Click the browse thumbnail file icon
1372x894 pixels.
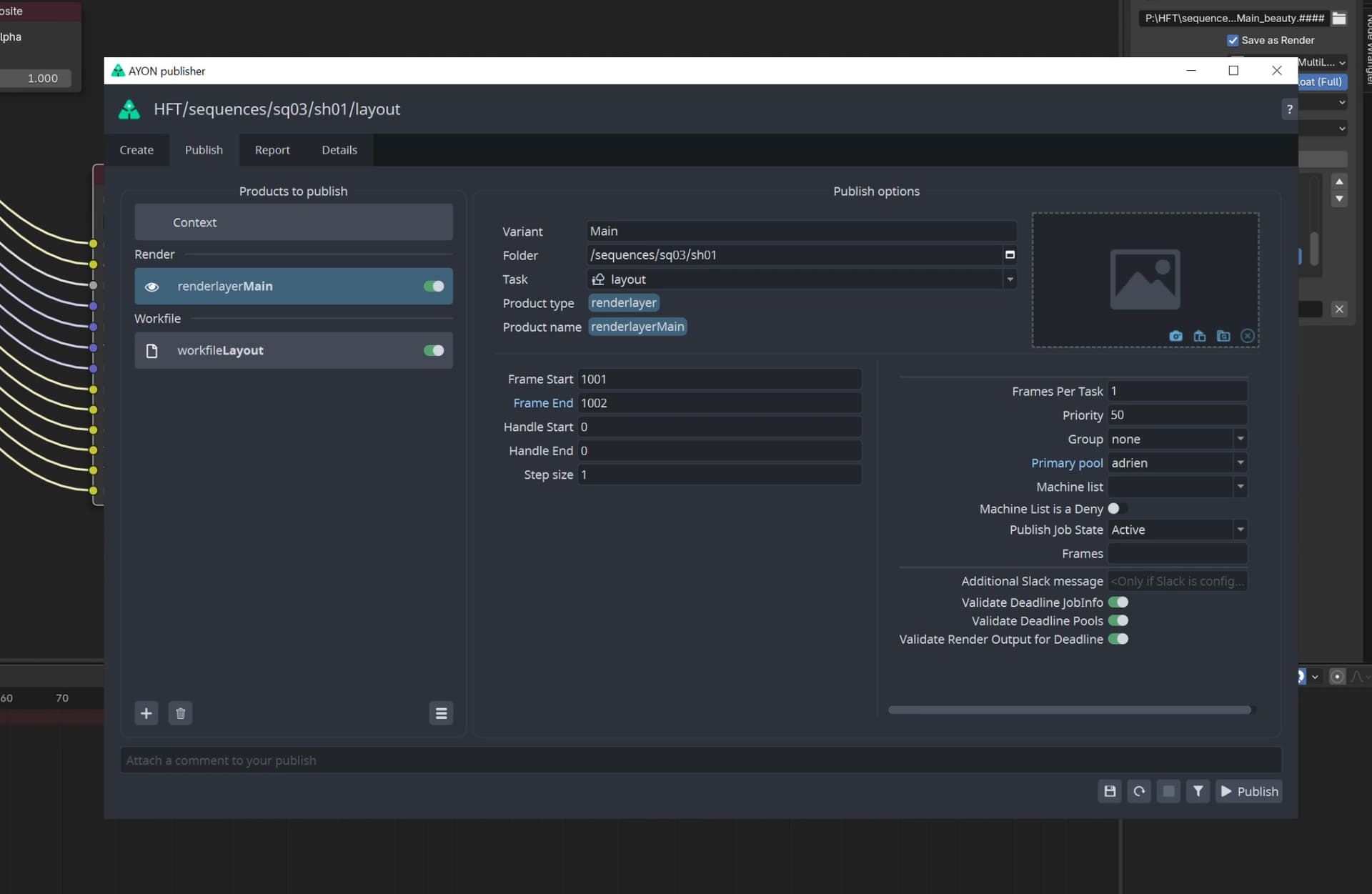[1223, 336]
